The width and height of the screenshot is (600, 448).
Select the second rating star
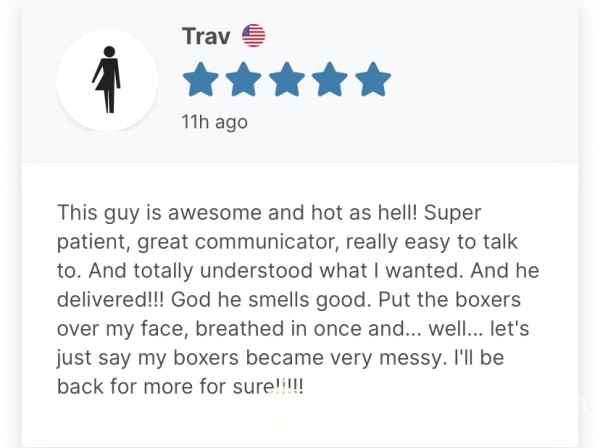pyautogui.click(x=244, y=79)
